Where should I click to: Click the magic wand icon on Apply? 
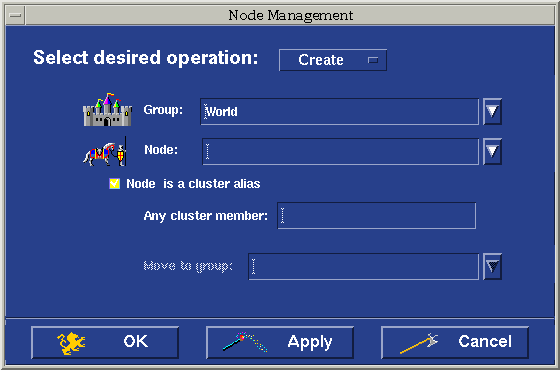(245, 342)
